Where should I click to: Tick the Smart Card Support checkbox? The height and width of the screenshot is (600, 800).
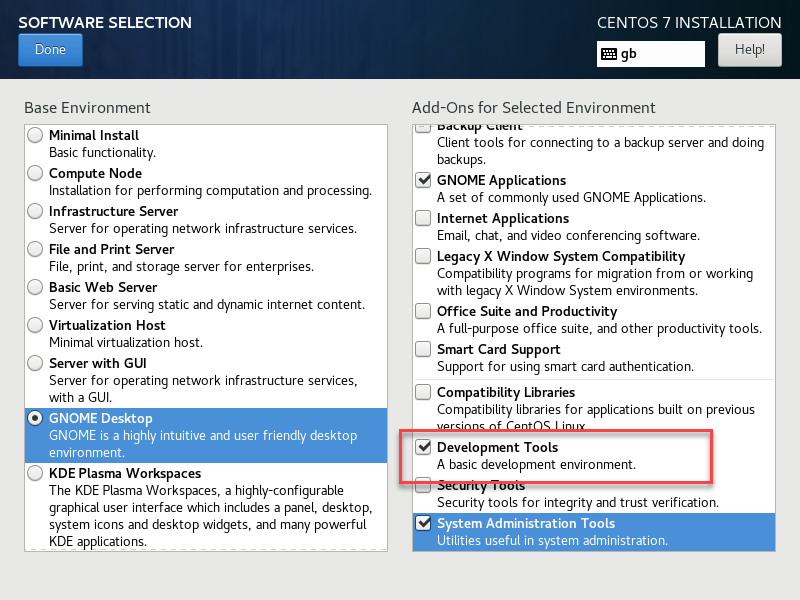(x=423, y=349)
